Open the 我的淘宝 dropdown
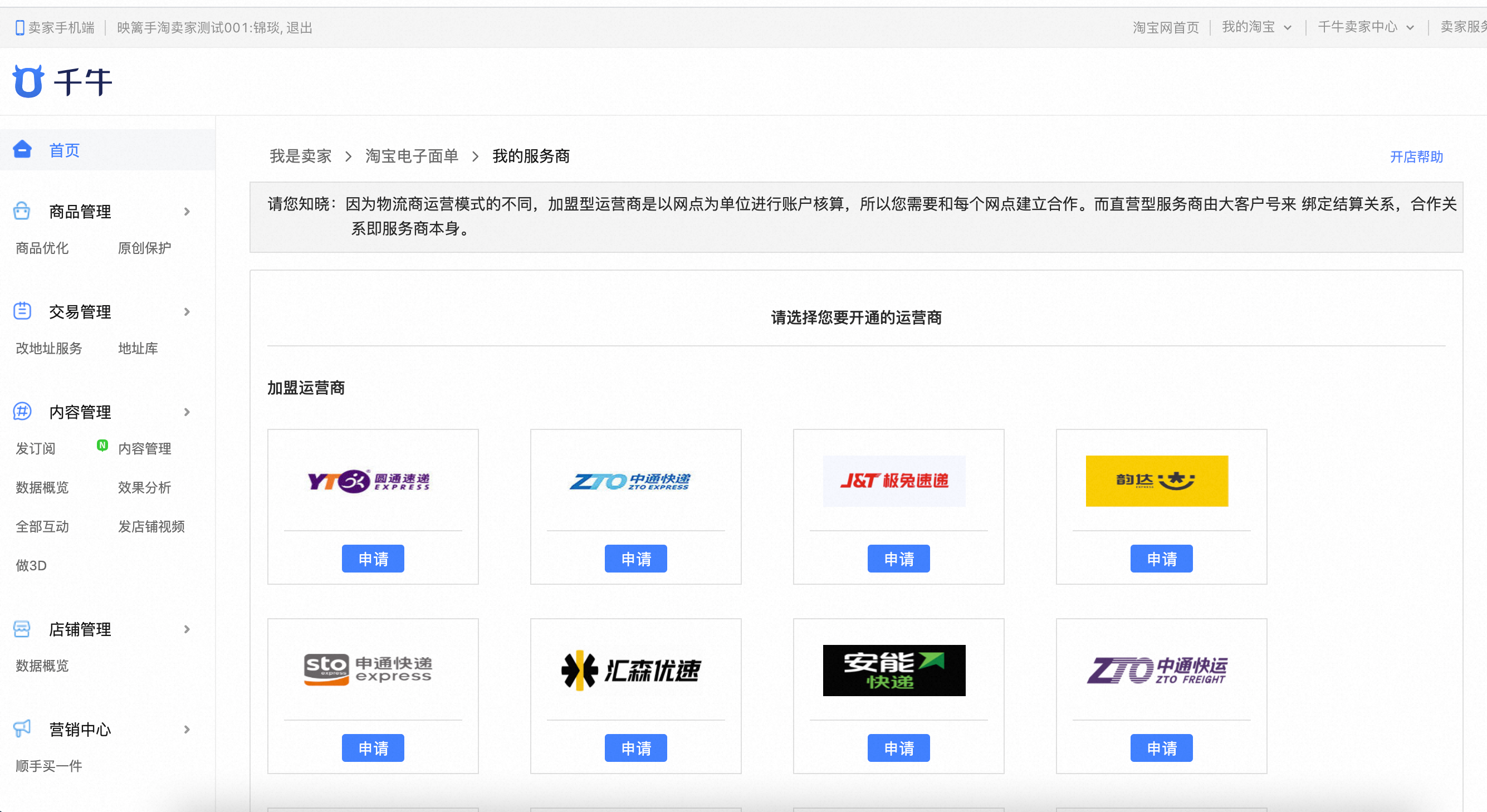The image size is (1487, 812). (1256, 27)
